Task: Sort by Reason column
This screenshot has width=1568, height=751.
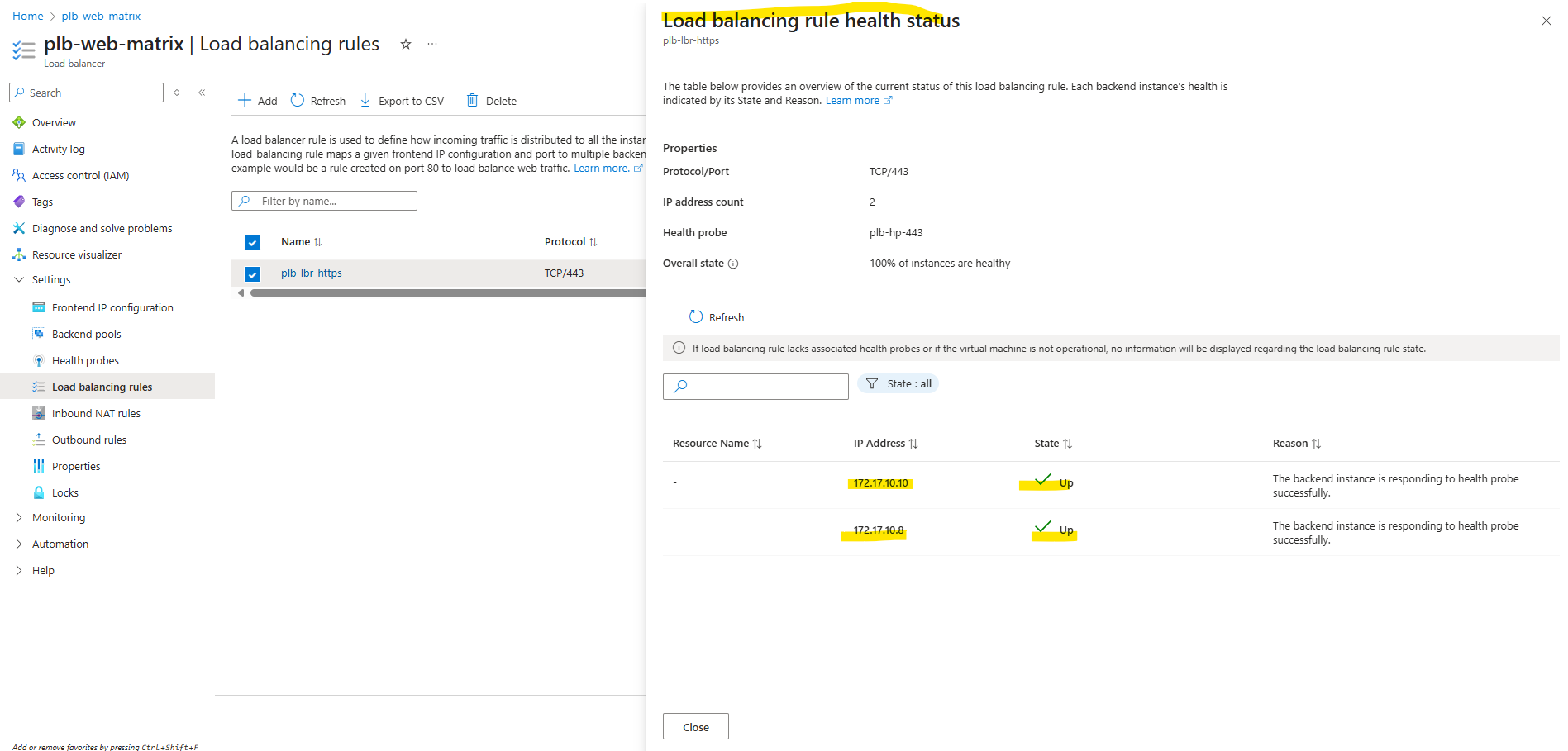Action: click(x=1297, y=444)
